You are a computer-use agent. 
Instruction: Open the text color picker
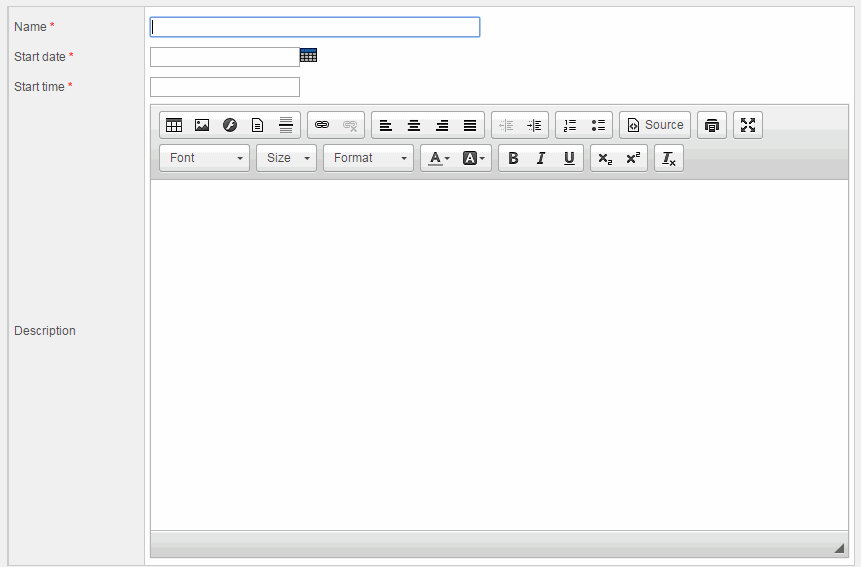439,158
